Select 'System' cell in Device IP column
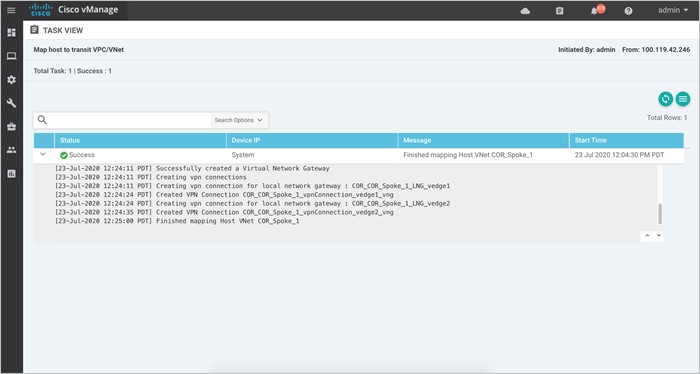This screenshot has height=374, width=700. pos(243,155)
